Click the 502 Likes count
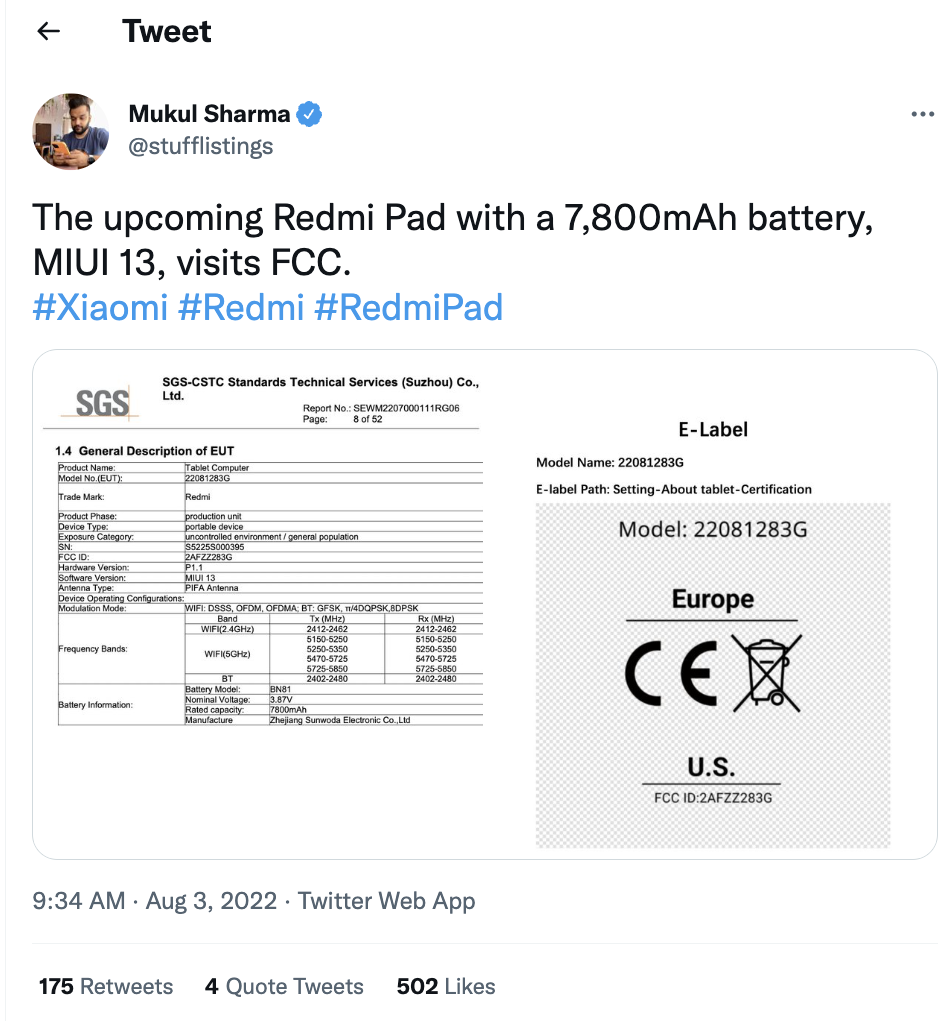 445,986
